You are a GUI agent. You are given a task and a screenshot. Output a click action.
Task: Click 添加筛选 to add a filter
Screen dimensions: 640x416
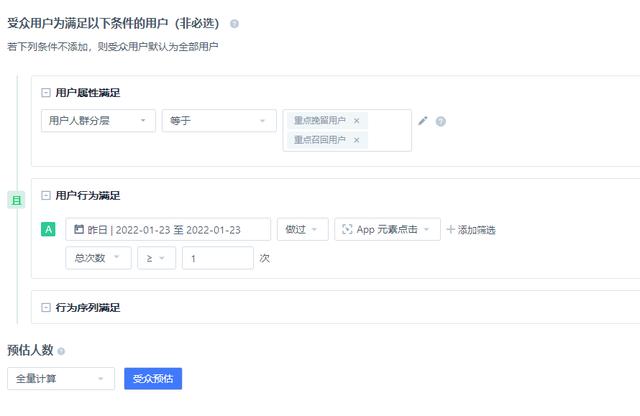click(471, 230)
